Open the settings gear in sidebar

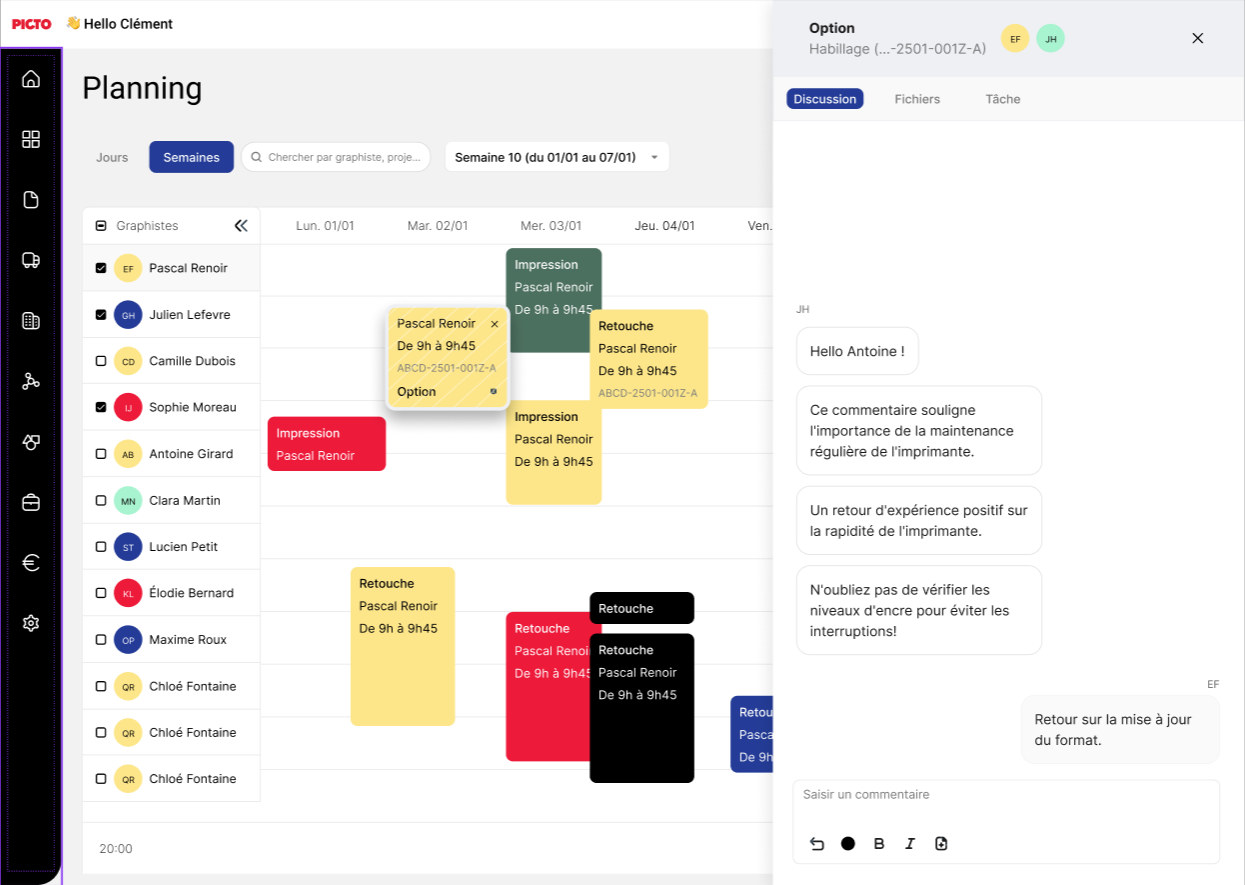click(31, 623)
